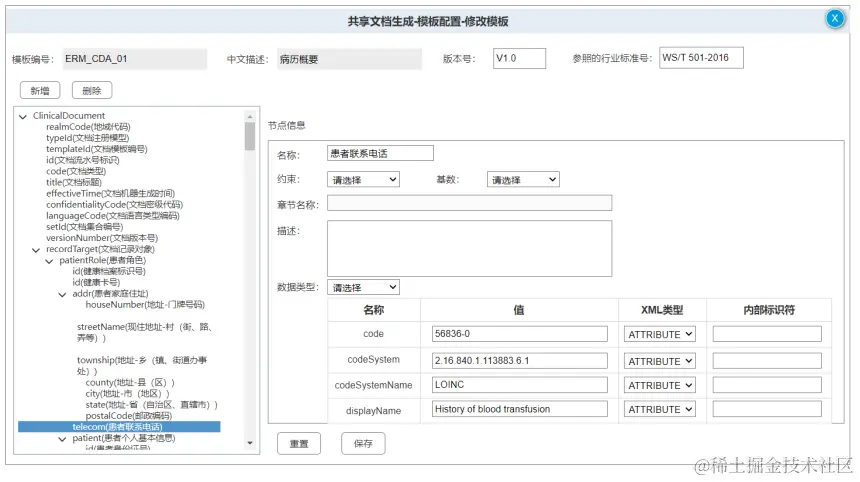
Task: Click the 章节名称 input field
Action: pos(469,203)
